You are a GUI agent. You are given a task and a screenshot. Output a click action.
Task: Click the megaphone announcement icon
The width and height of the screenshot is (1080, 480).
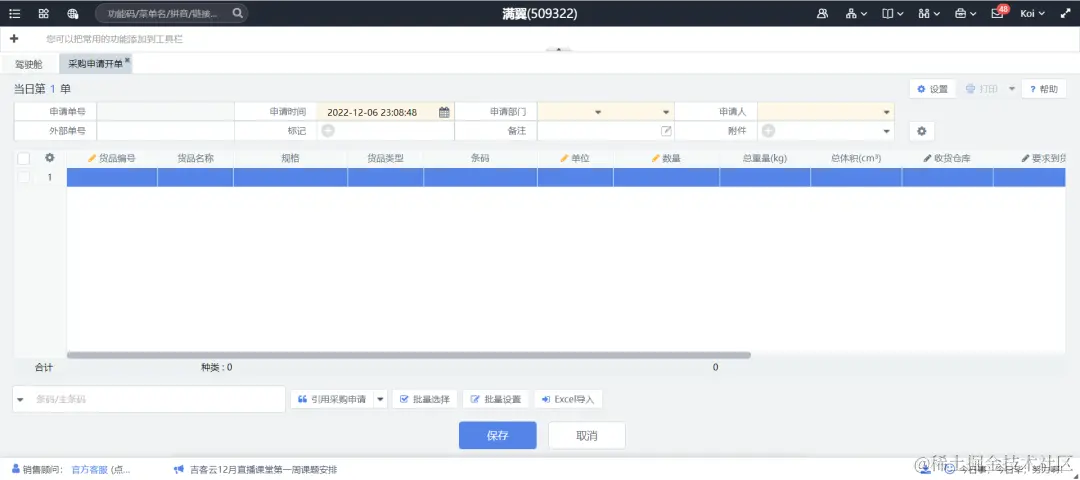click(x=179, y=470)
